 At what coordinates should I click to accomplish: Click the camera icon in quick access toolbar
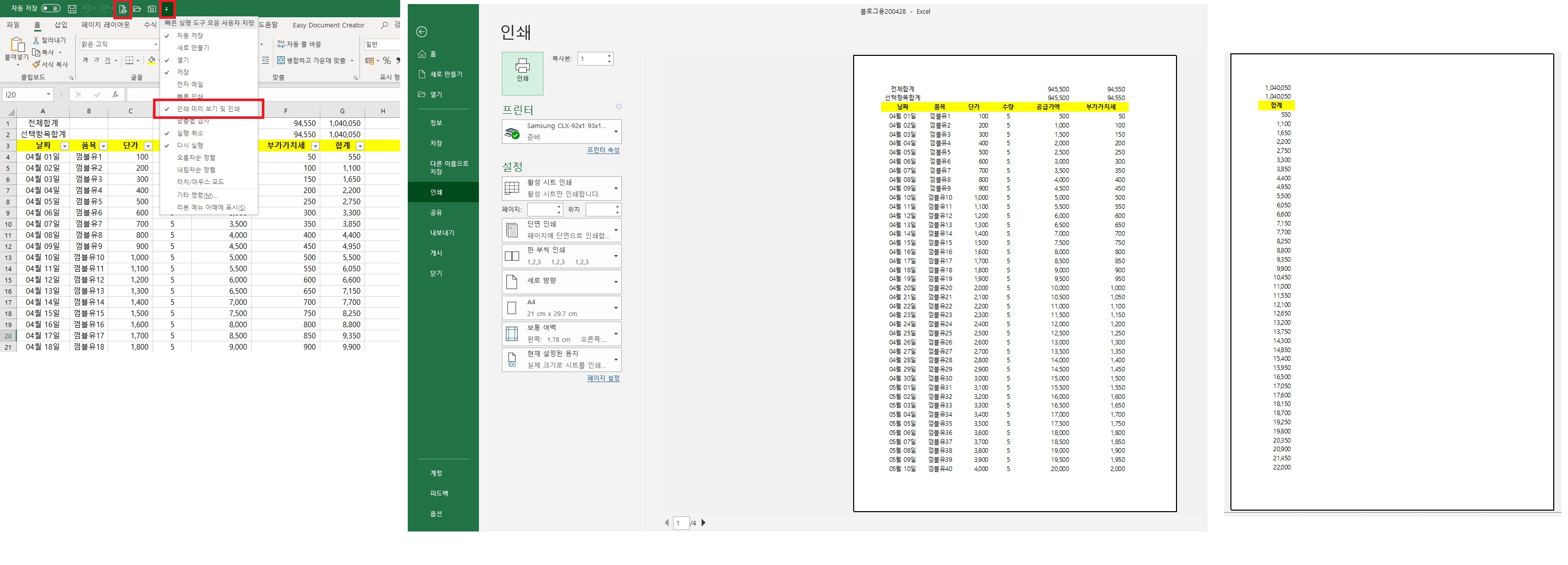152,9
